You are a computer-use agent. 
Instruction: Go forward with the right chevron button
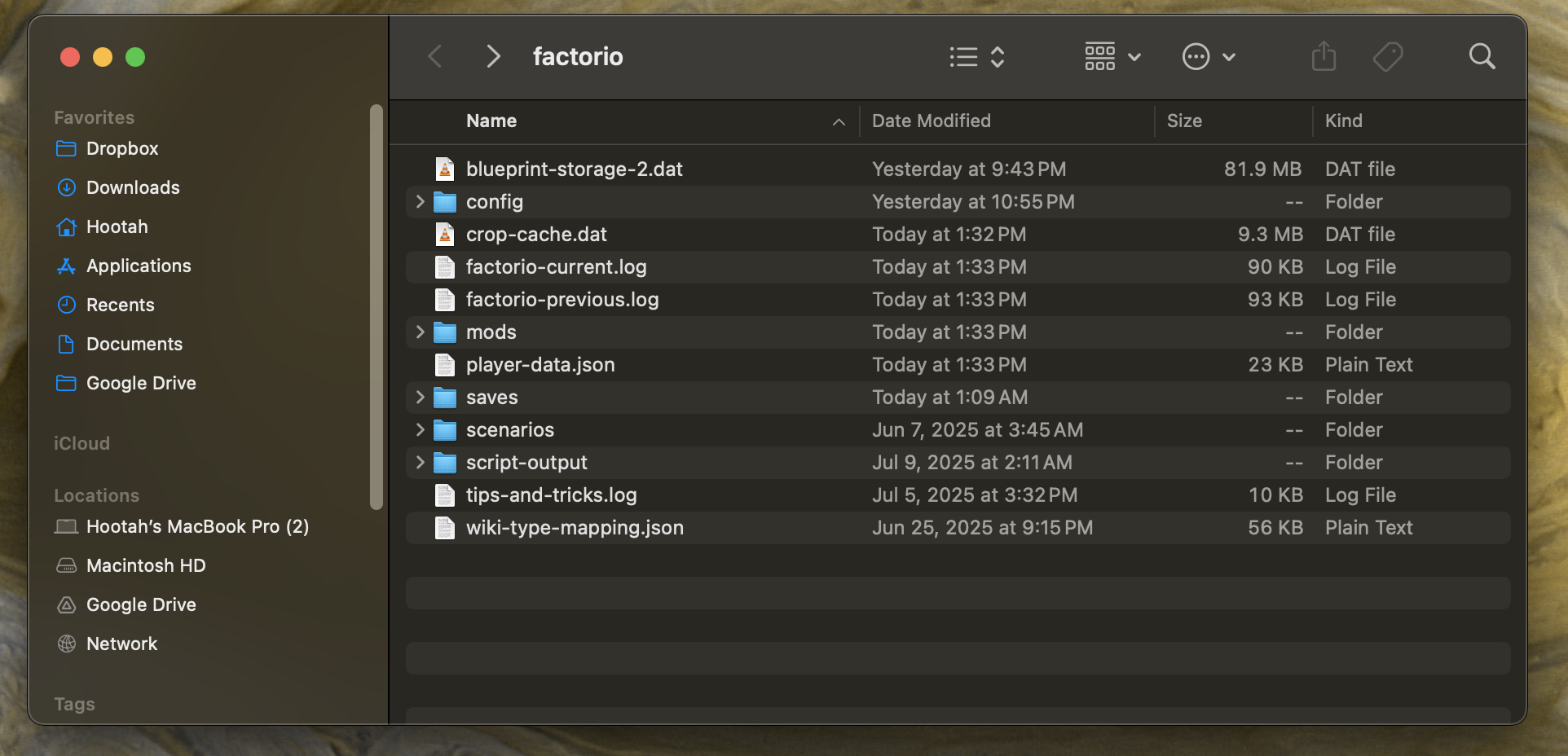(x=493, y=56)
